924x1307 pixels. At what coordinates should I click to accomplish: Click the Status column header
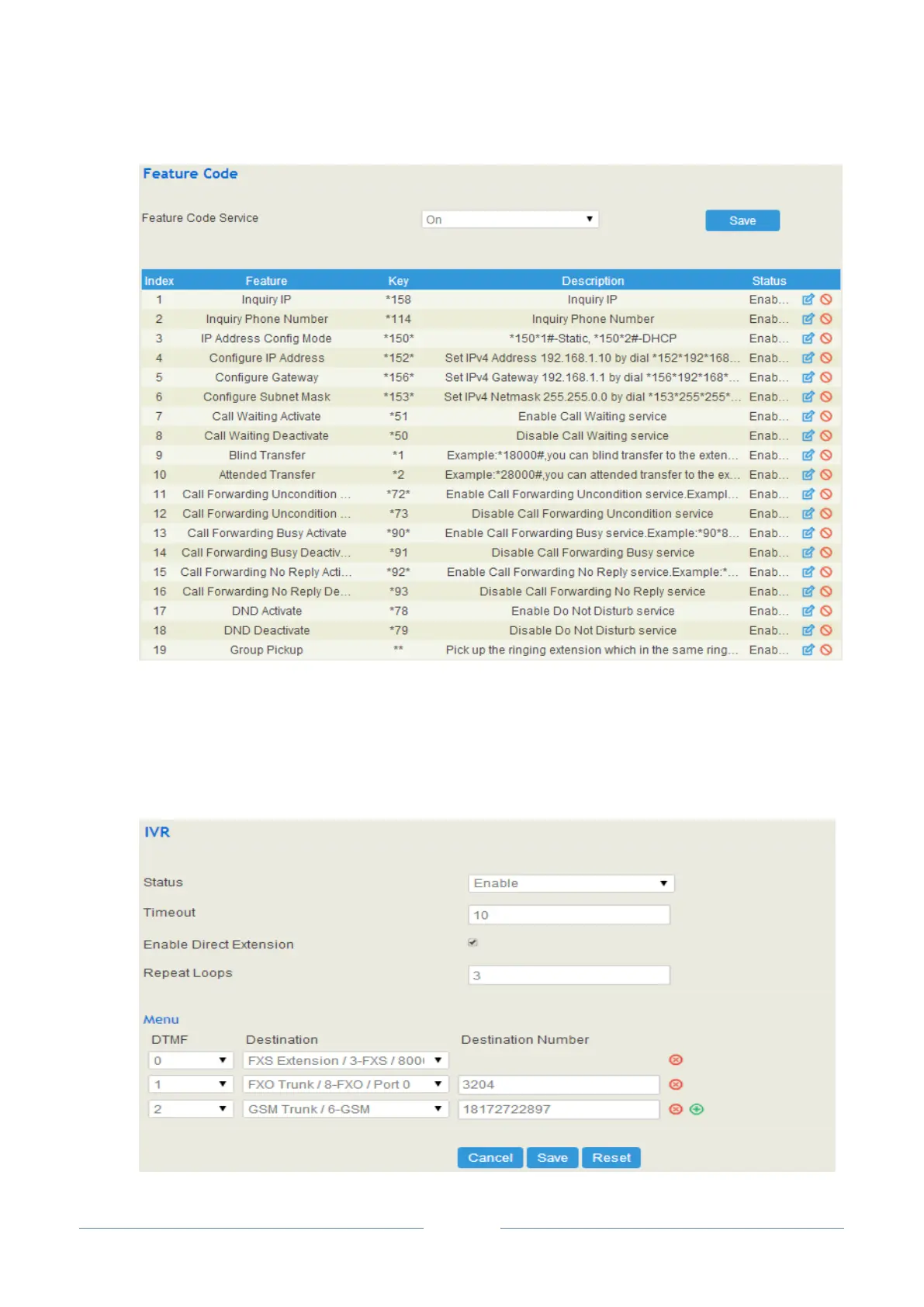[x=769, y=281]
